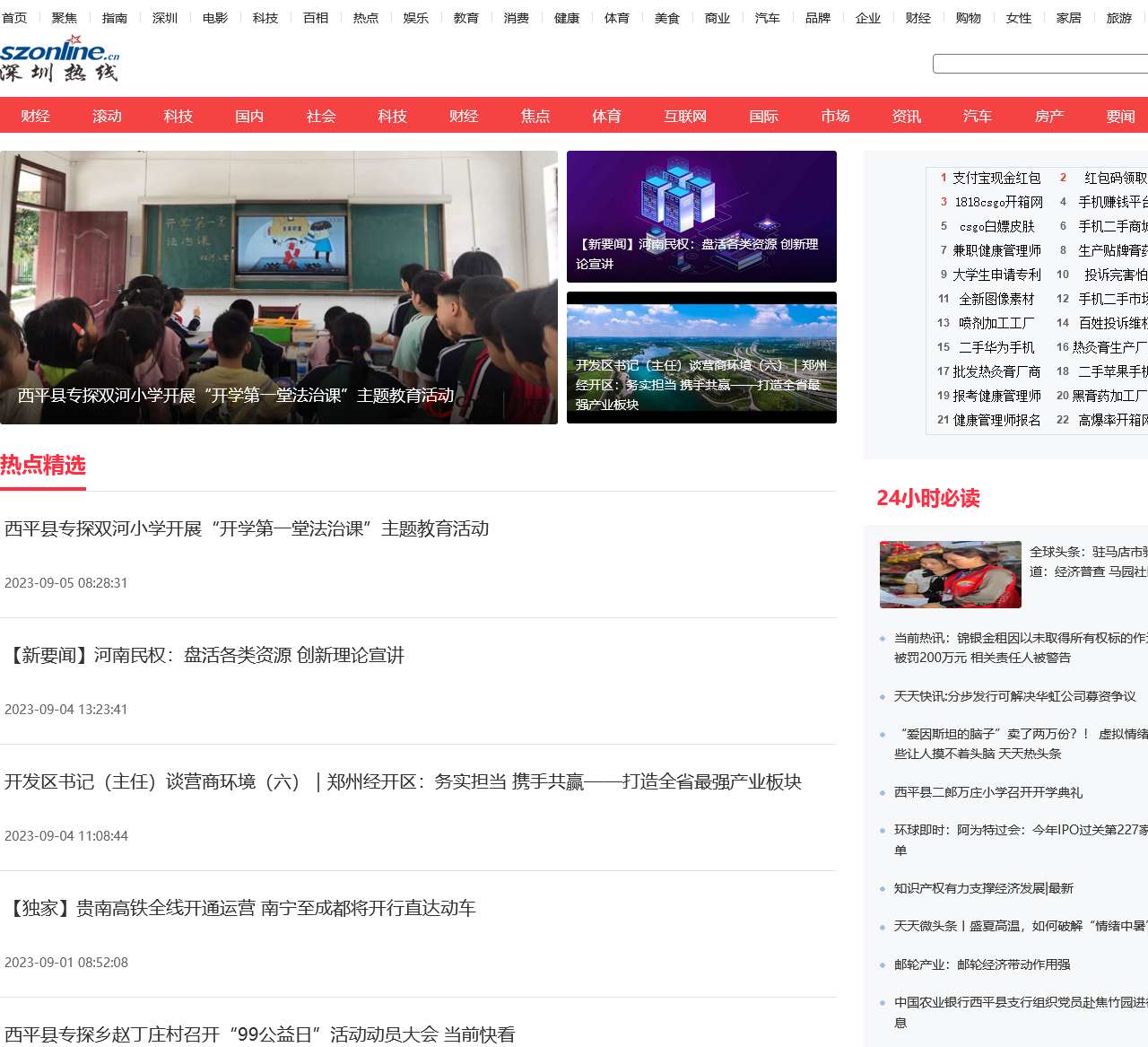Open 批发热灸膏厂商 link

pyautogui.click(x=996, y=371)
